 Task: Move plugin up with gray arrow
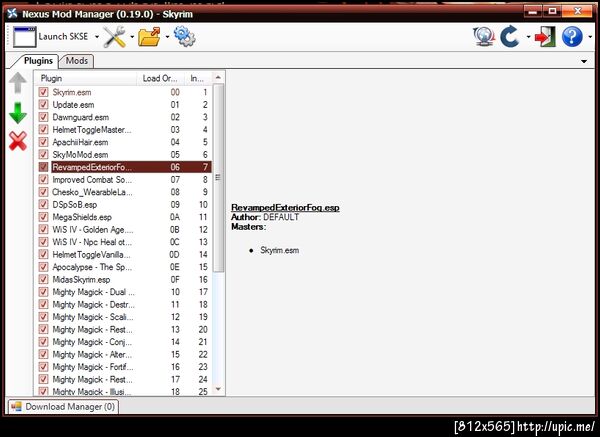18,83
